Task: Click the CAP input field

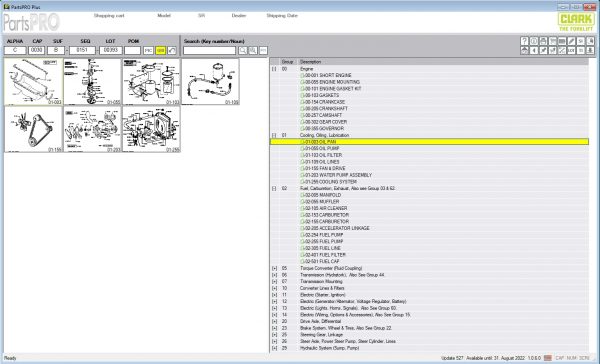Action: point(37,51)
